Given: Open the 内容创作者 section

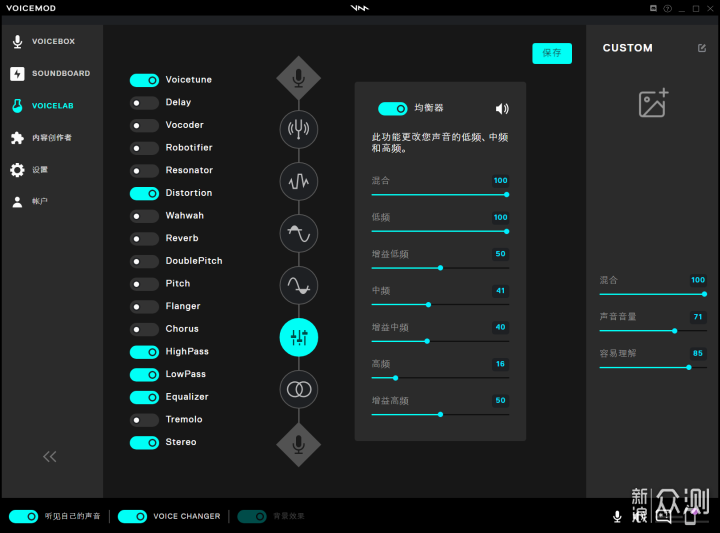Looking at the screenshot, I should [52, 138].
